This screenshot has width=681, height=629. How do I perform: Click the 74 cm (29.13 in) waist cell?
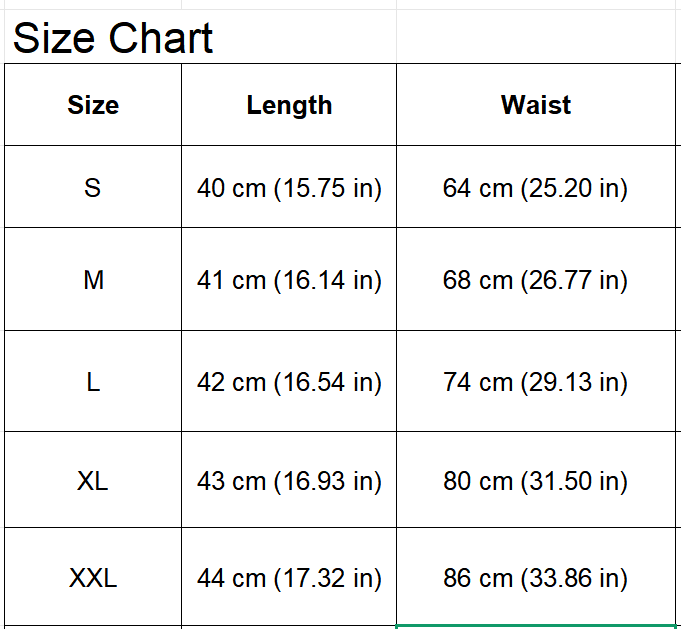pos(536,382)
